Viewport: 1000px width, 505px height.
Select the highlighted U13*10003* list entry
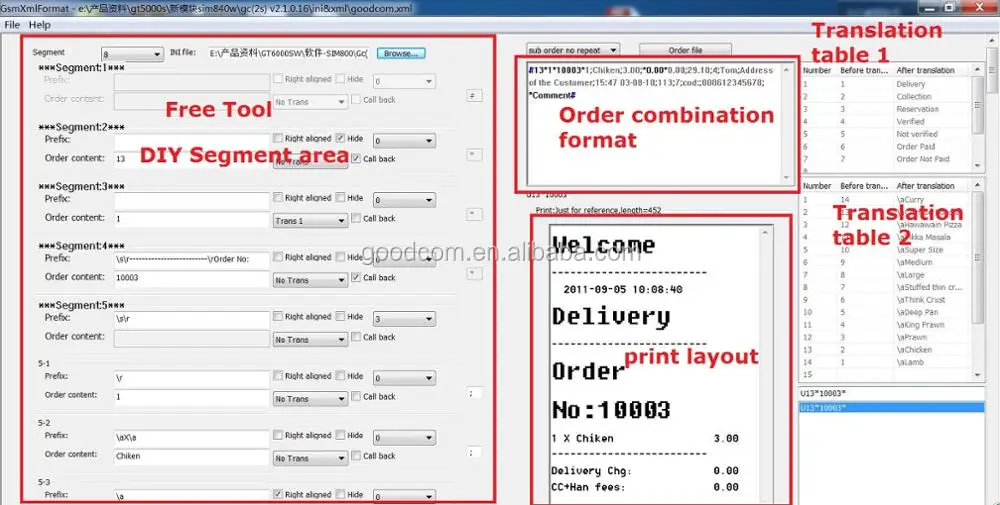pos(892,407)
